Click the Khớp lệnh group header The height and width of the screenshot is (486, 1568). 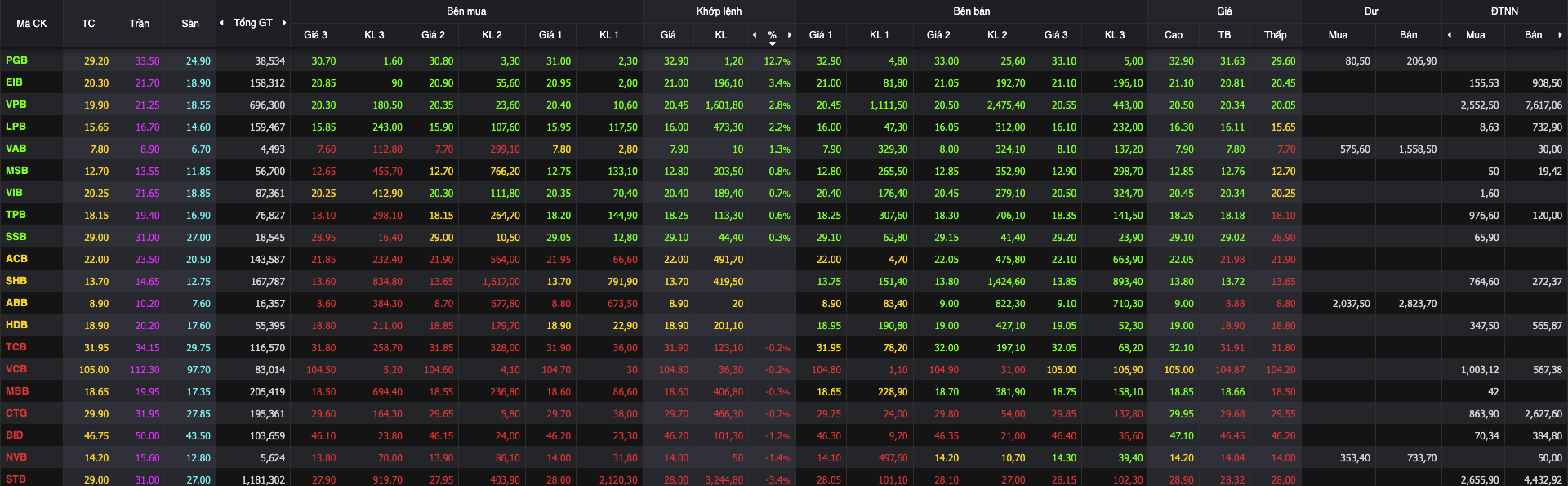(x=719, y=11)
